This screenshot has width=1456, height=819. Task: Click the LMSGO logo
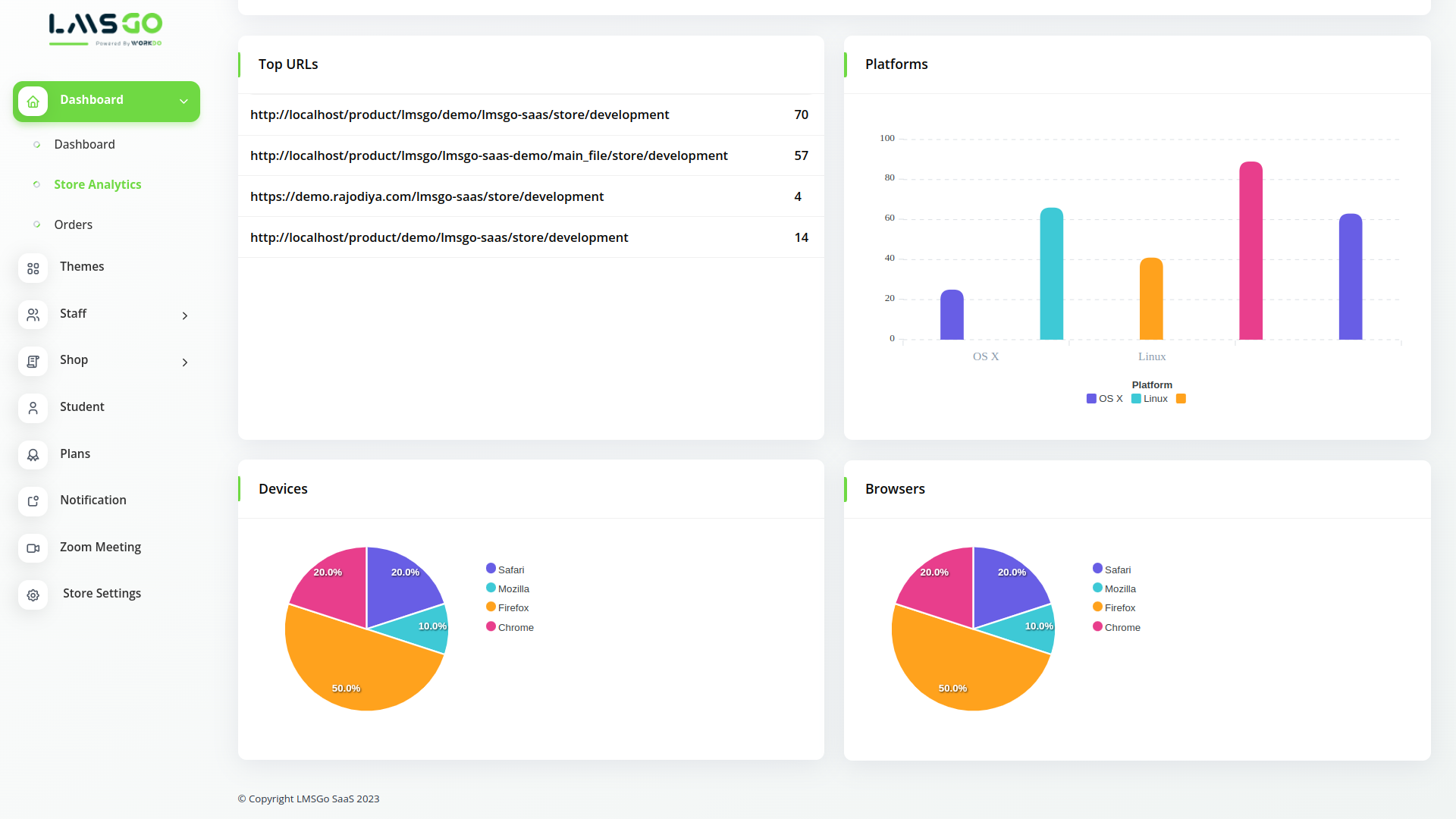pyautogui.click(x=105, y=29)
